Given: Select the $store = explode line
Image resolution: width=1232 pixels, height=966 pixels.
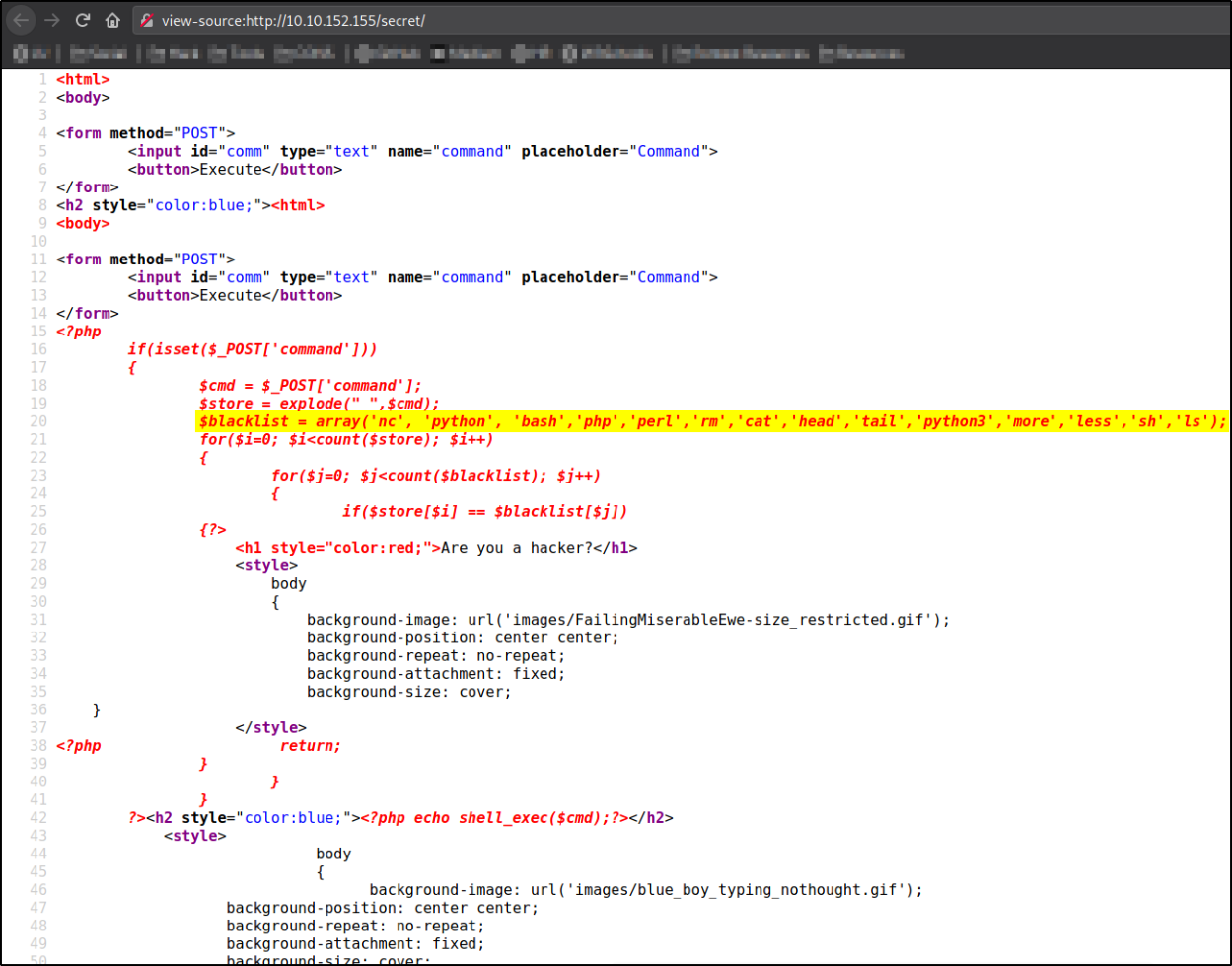Looking at the screenshot, I should point(319,404).
